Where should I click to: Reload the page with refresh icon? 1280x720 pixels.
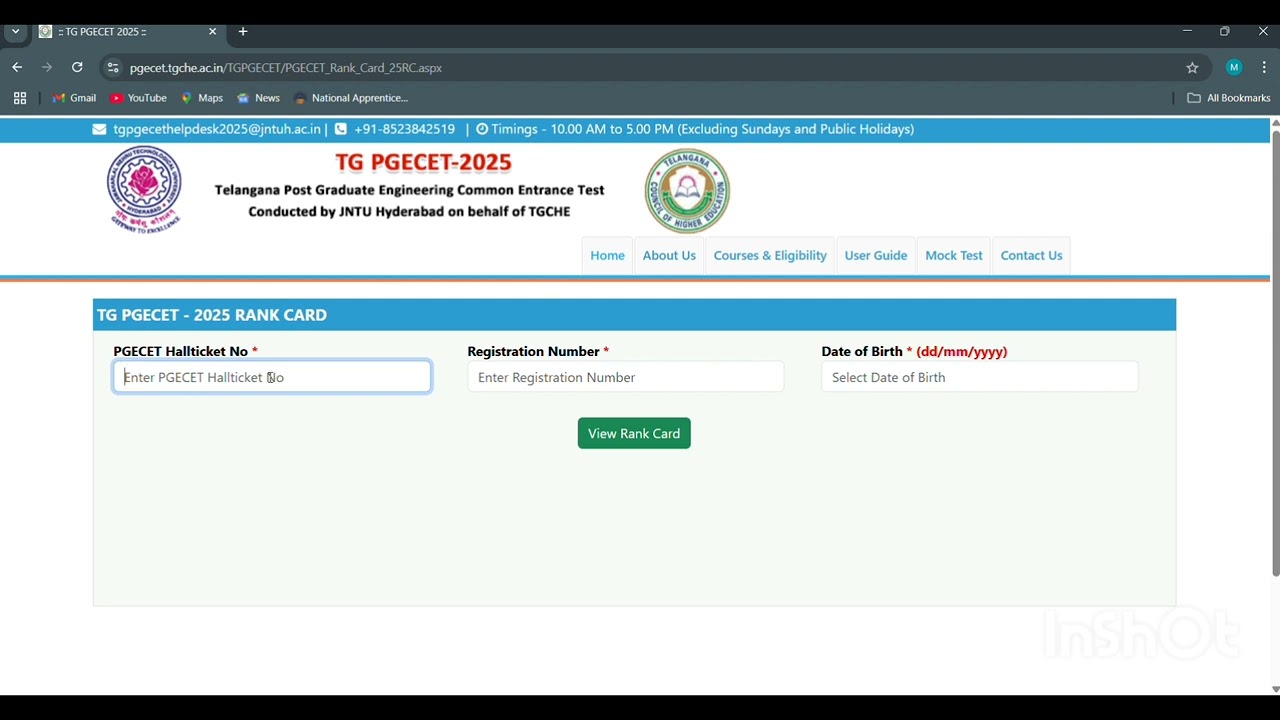tap(77, 67)
